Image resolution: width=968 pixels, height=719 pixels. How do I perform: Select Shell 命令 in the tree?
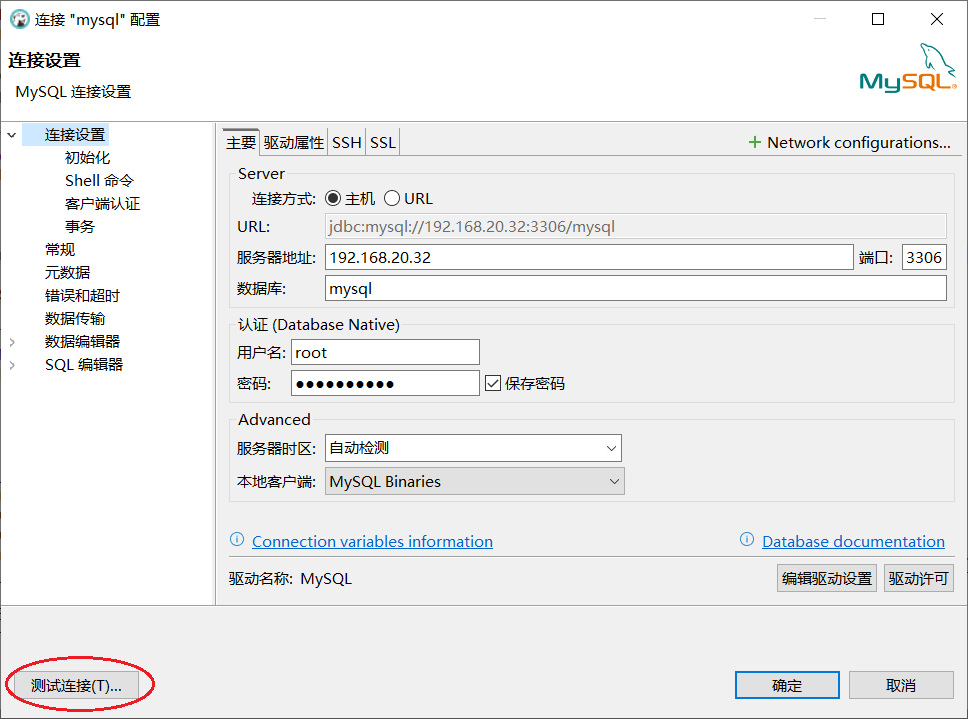pos(99,180)
